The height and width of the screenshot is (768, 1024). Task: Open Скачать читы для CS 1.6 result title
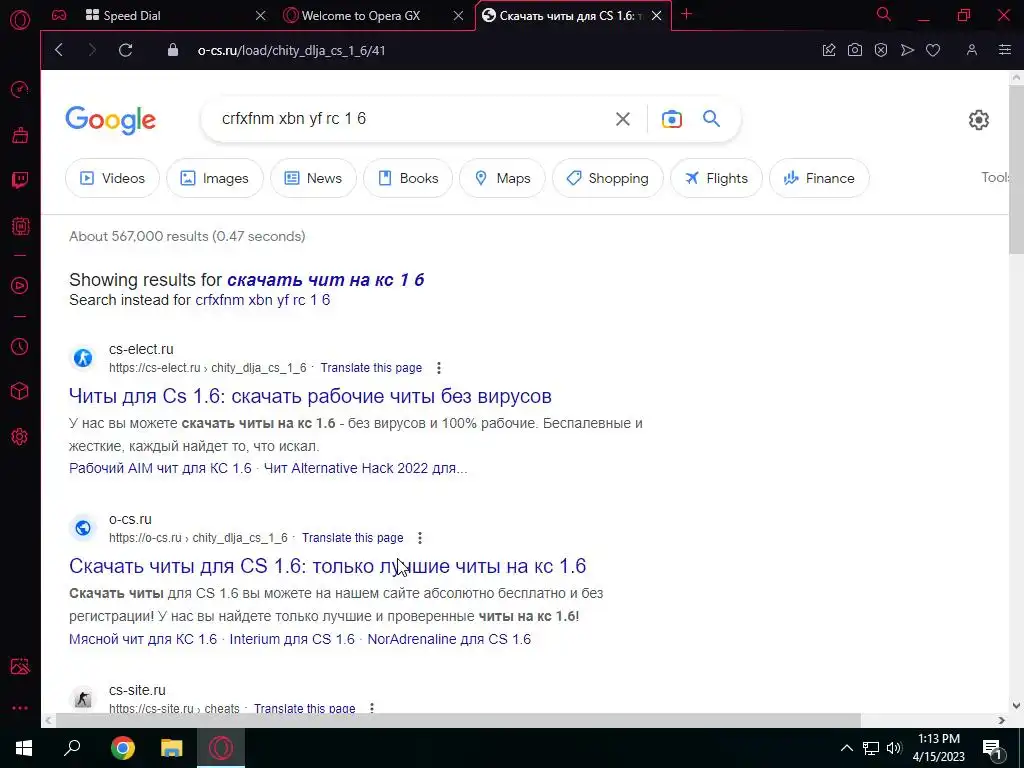point(327,566)
